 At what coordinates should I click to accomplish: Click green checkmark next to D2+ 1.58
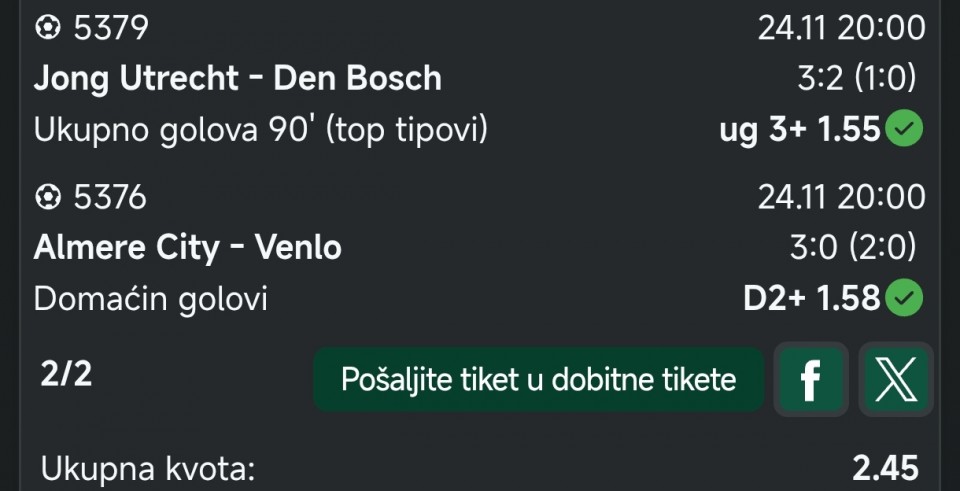[x=906, y=298]
